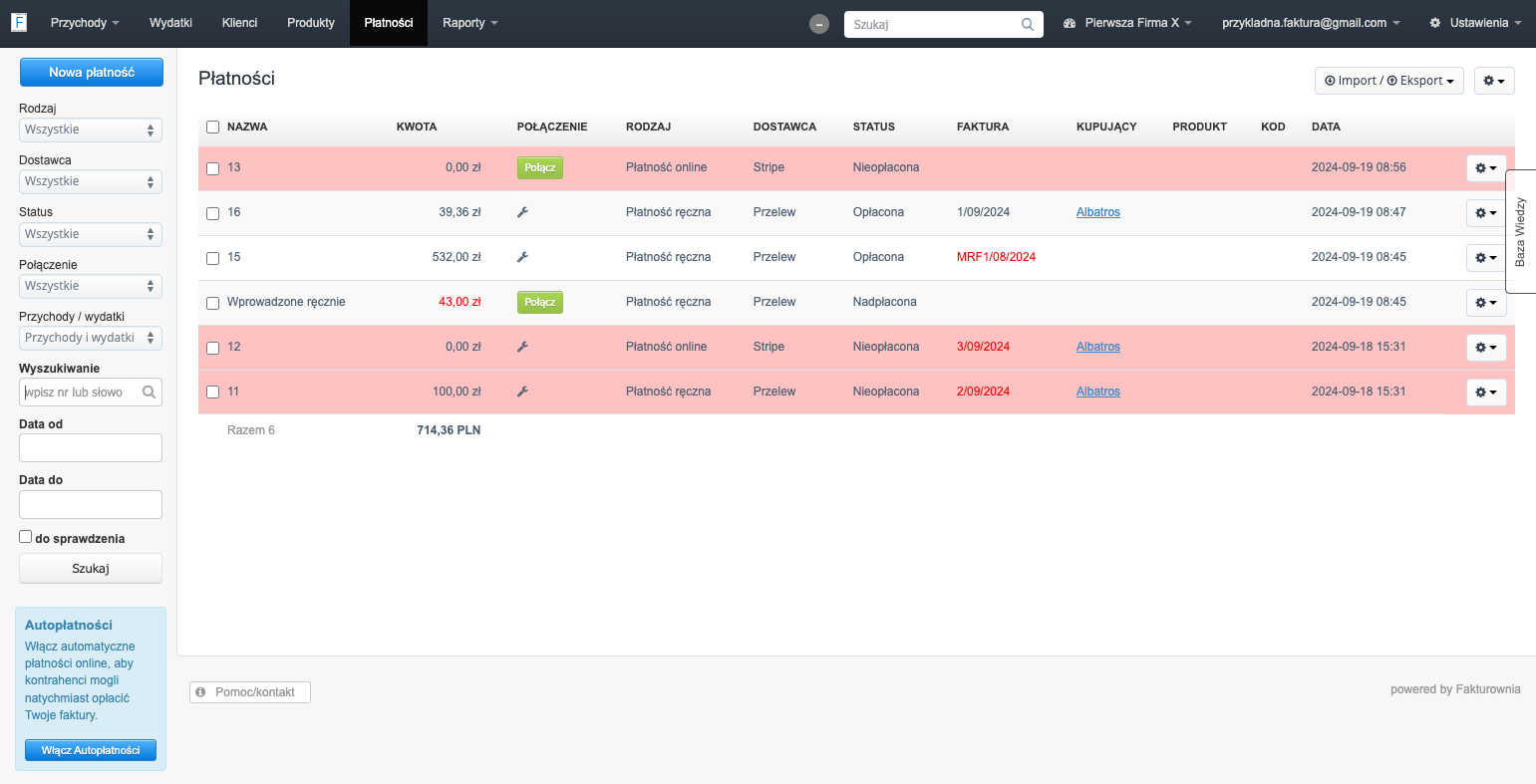
Task: Click wrench icon in row 15
Action: 522,257
